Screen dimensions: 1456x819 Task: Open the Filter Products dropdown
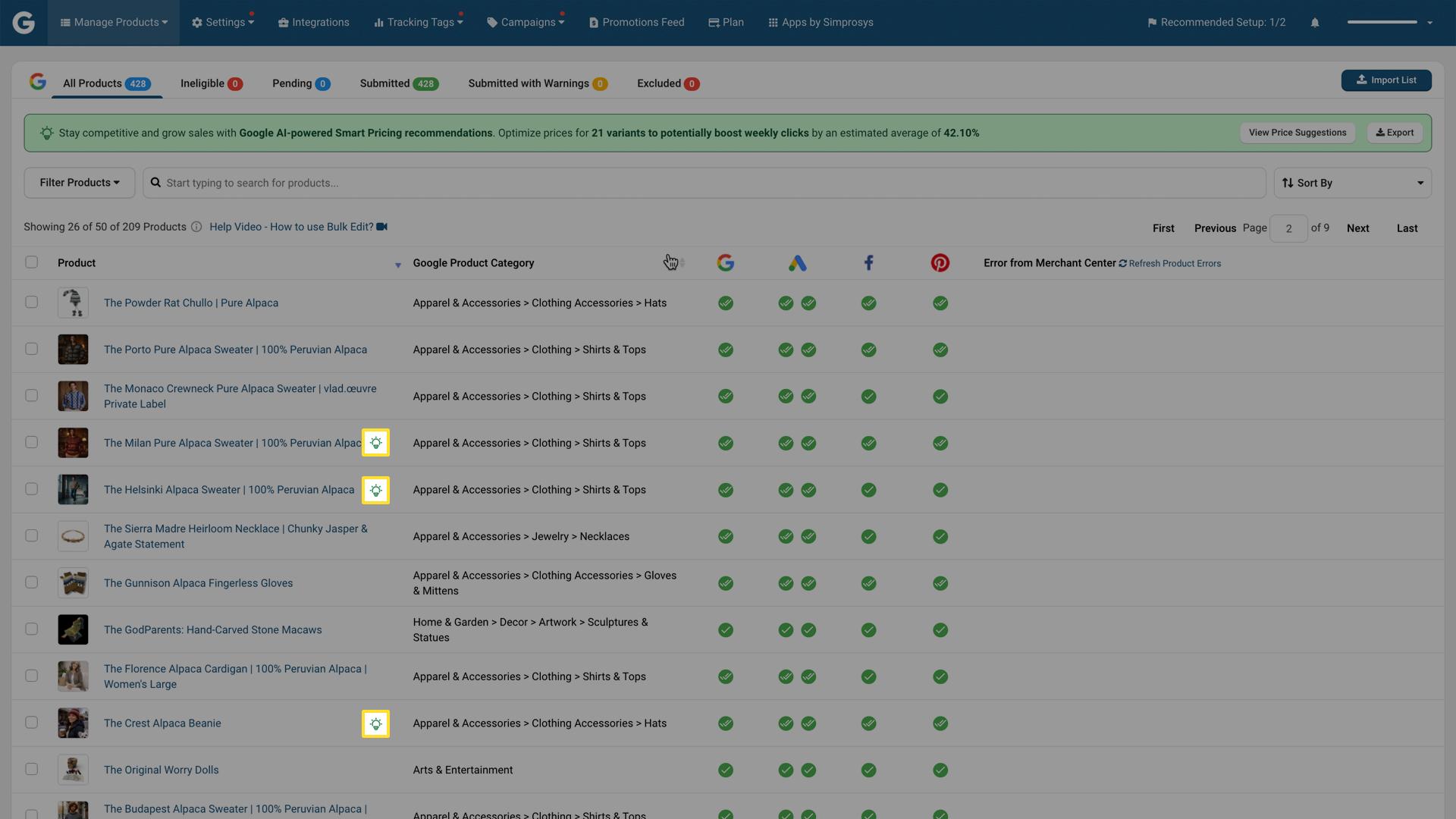[x=79, y=182]
